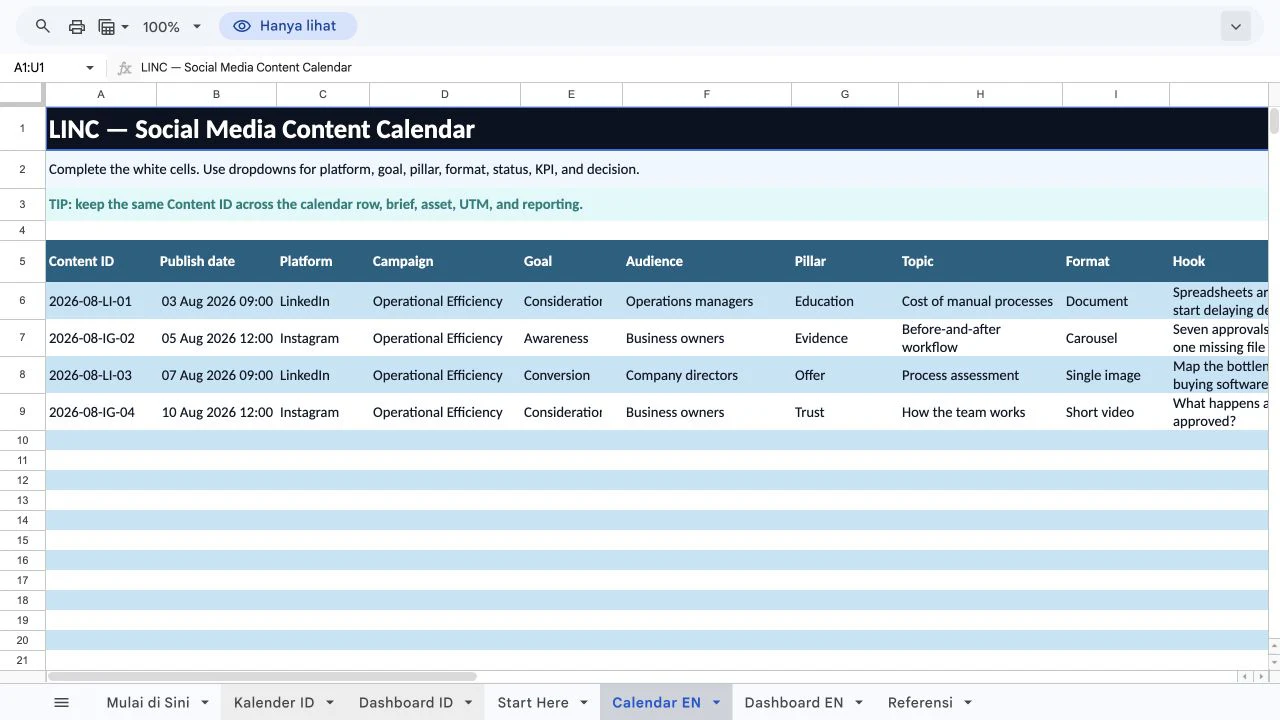Click the How the team works cell
Image resolution: width=1280 pixels, height=720 pixels.
point(980,412)
